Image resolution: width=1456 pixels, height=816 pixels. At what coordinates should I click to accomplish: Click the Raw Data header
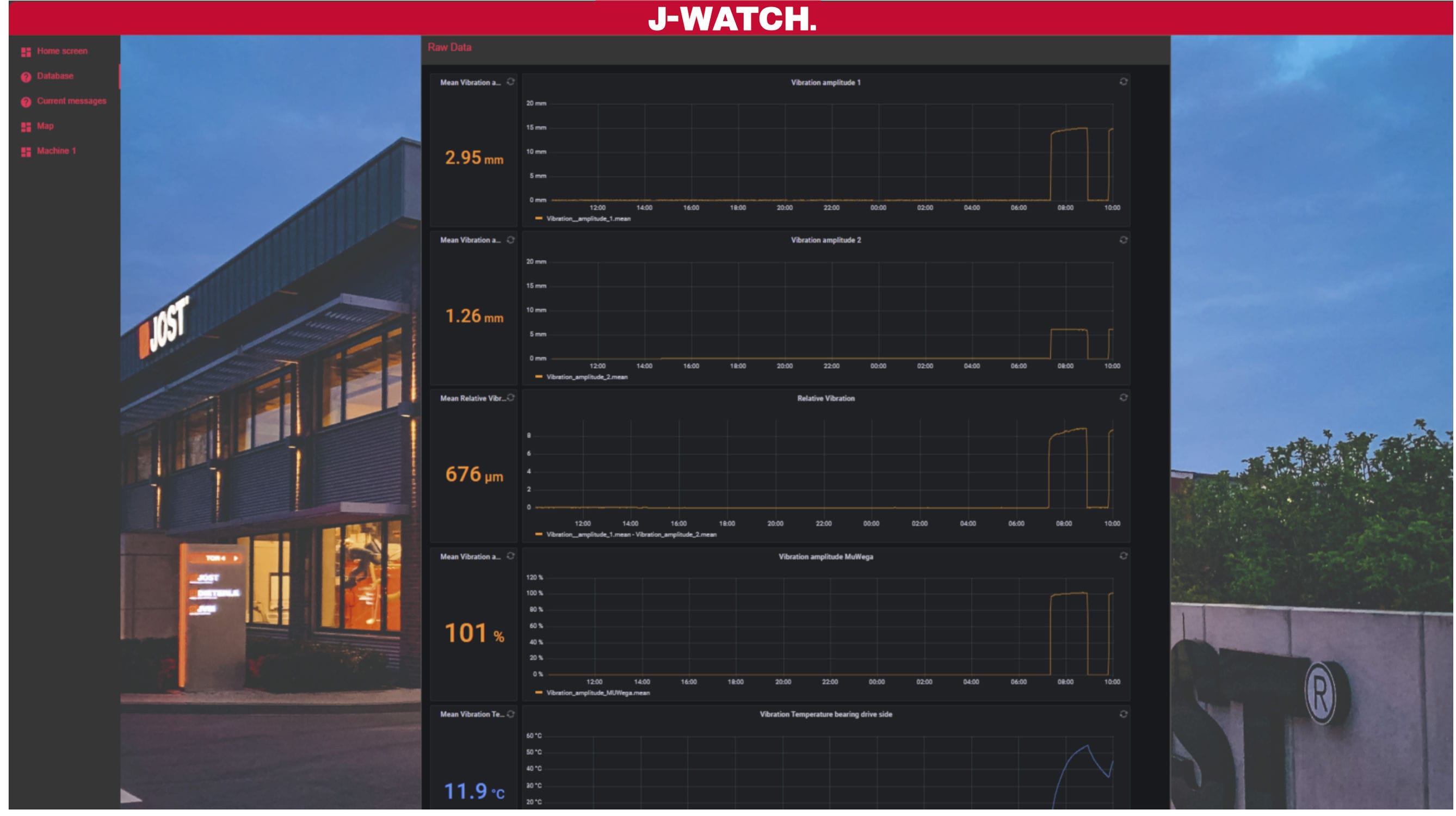pos(449,47)
